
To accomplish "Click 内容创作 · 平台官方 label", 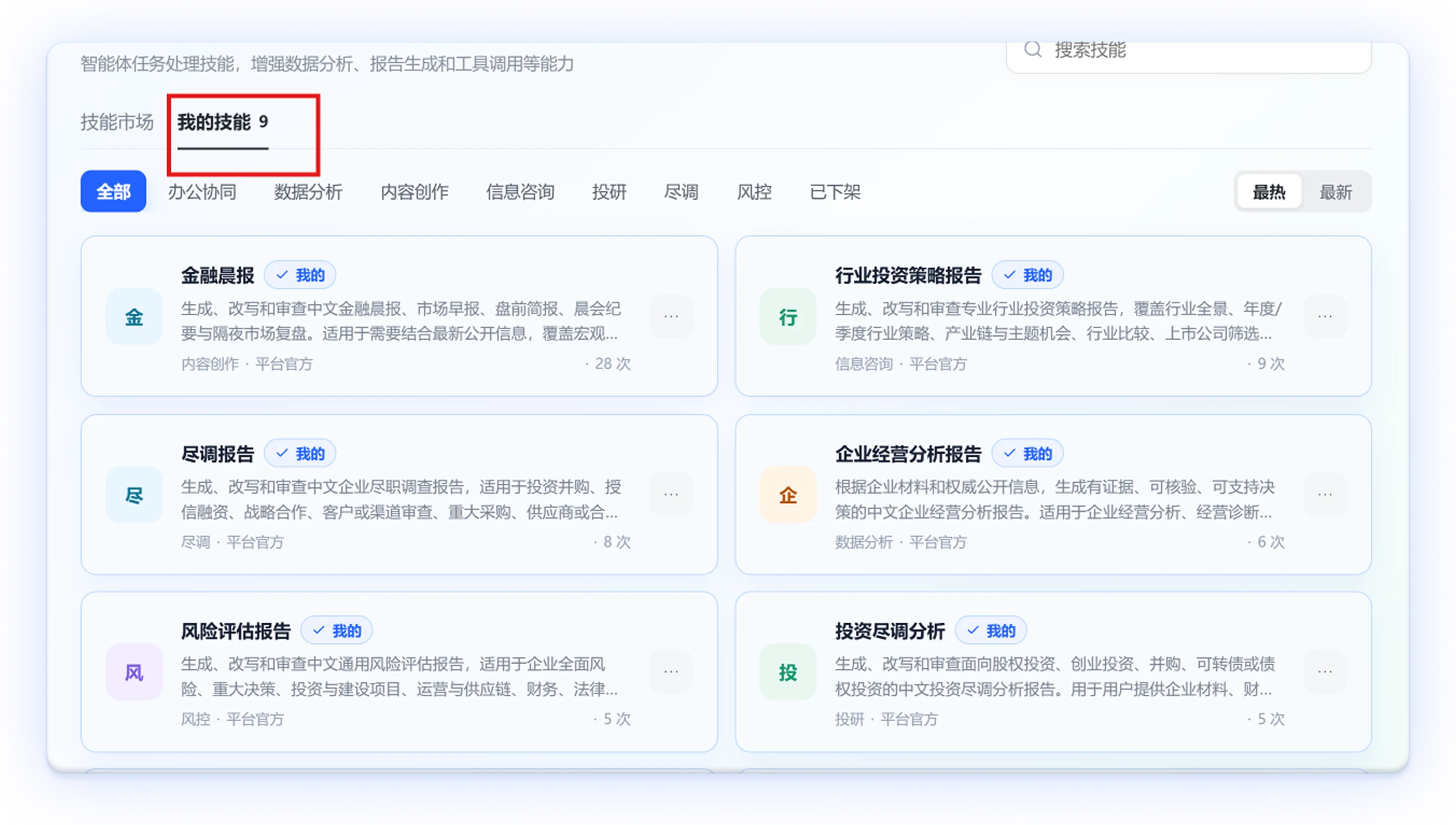I will 247,364.
